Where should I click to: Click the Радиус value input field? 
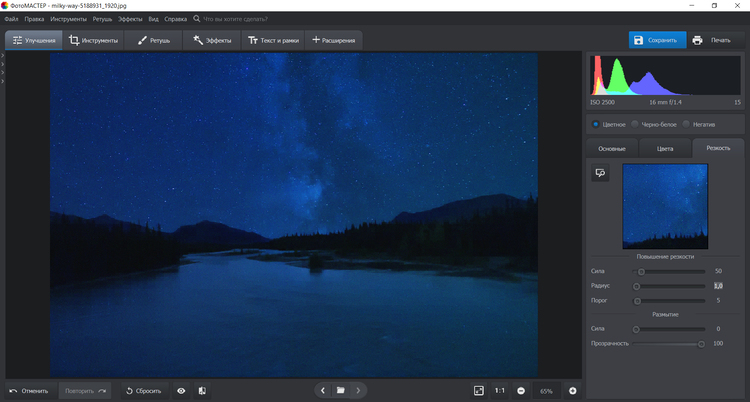click(717, 286)
